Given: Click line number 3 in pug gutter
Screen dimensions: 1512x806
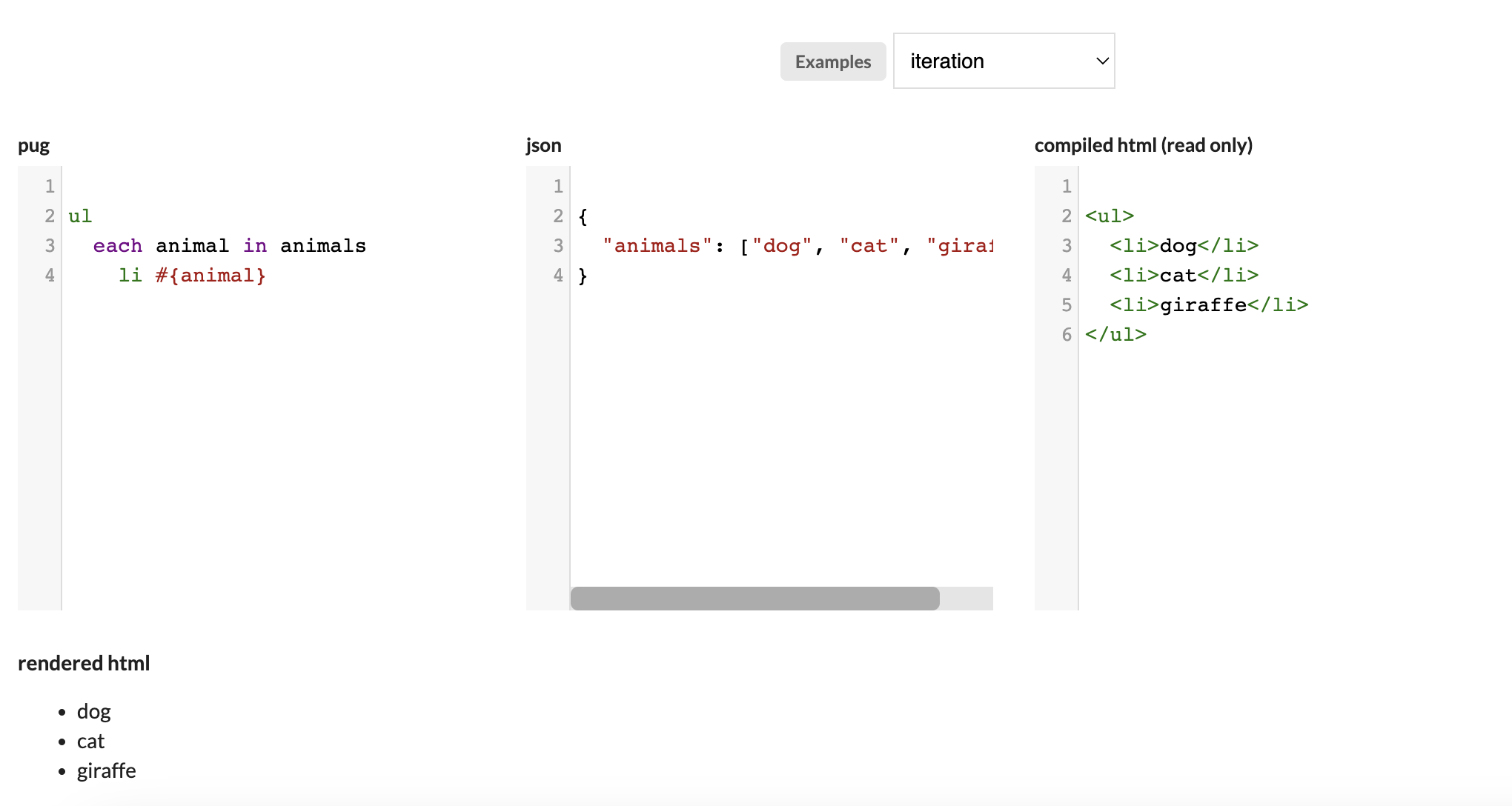Looking at the screenshot, I should pos(50,246).
